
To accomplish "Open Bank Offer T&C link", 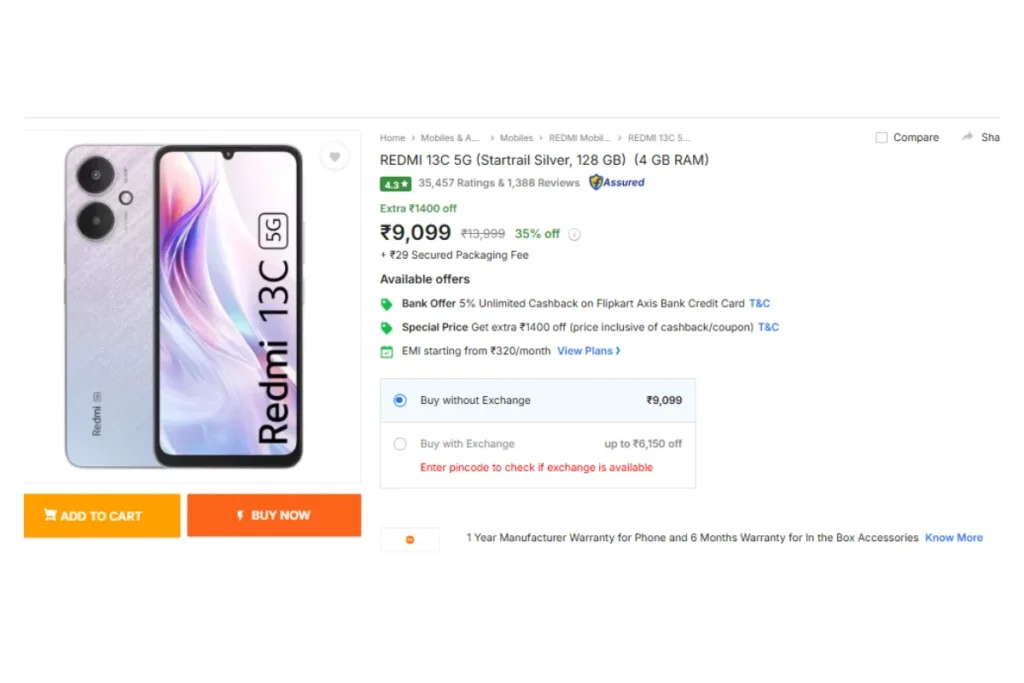I will [760, 303].
